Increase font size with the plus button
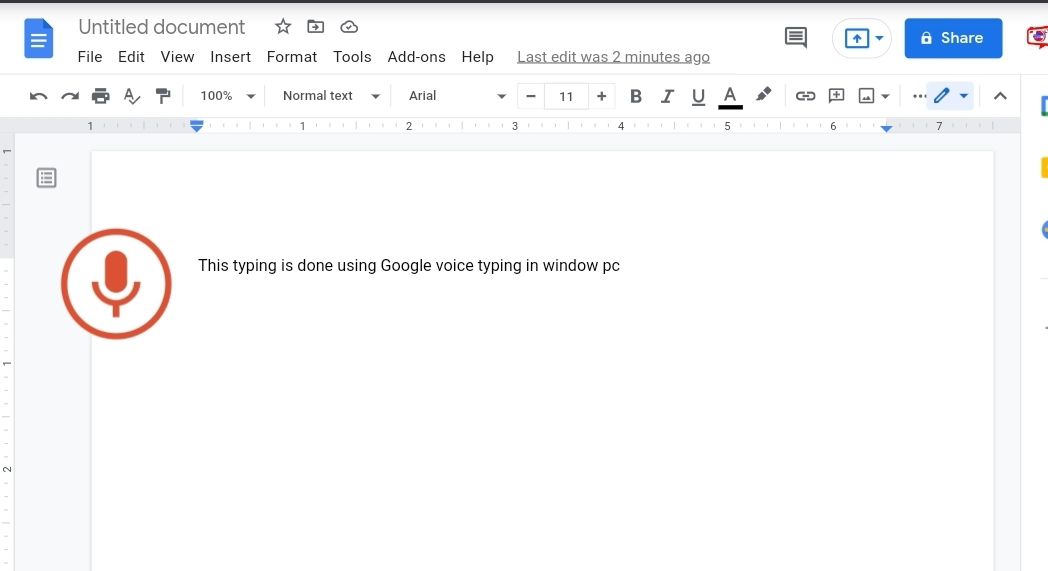The height and width of the screenshot is (571, 1048). 602,96
